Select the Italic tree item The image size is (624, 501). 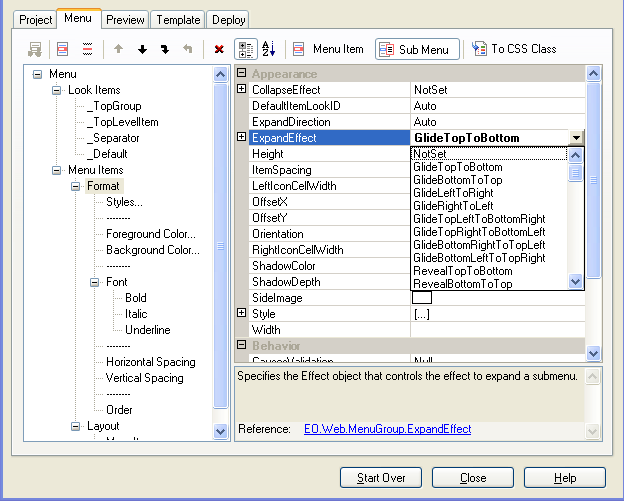136,314
